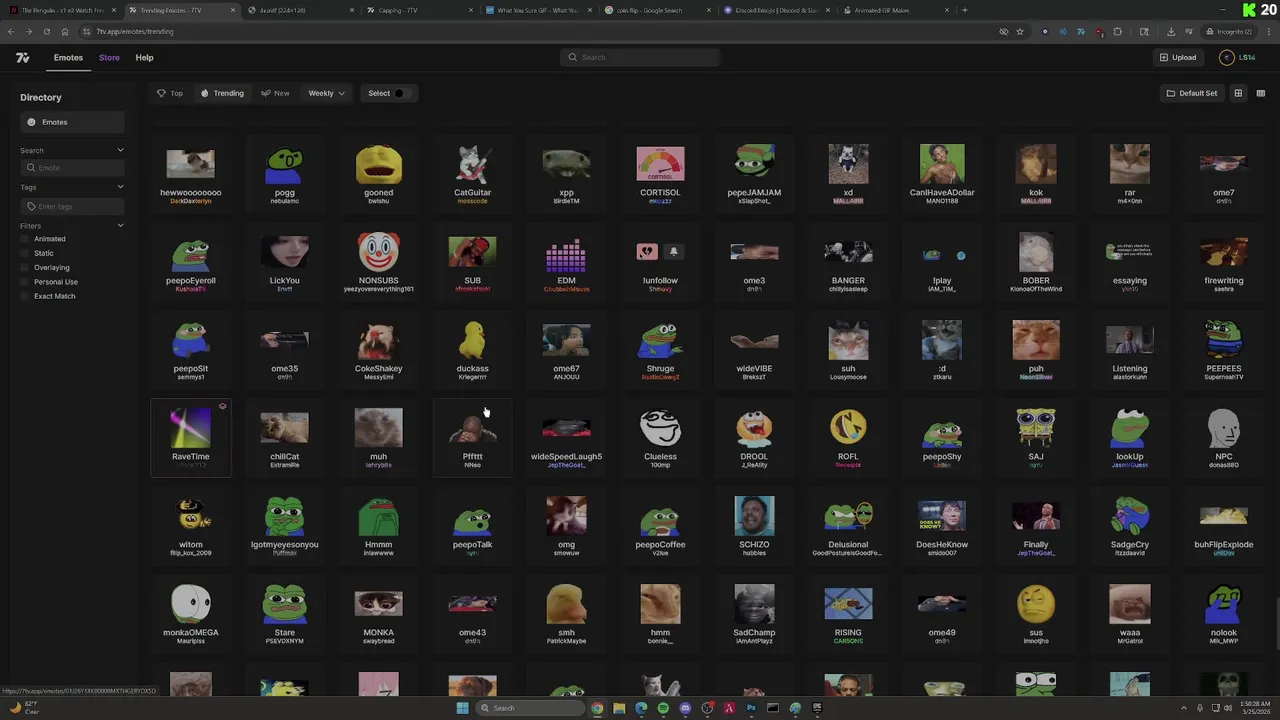Viewport: 1280px width, 720px height.
Task: Check the Overlaying filter box
Action: click(27, 267)
